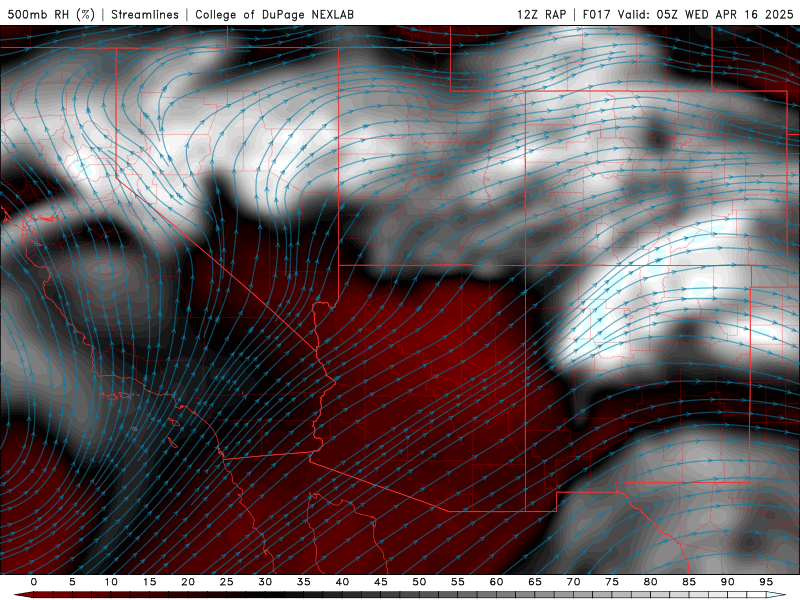Click the 30 label on the RH legend

point(265,582)
